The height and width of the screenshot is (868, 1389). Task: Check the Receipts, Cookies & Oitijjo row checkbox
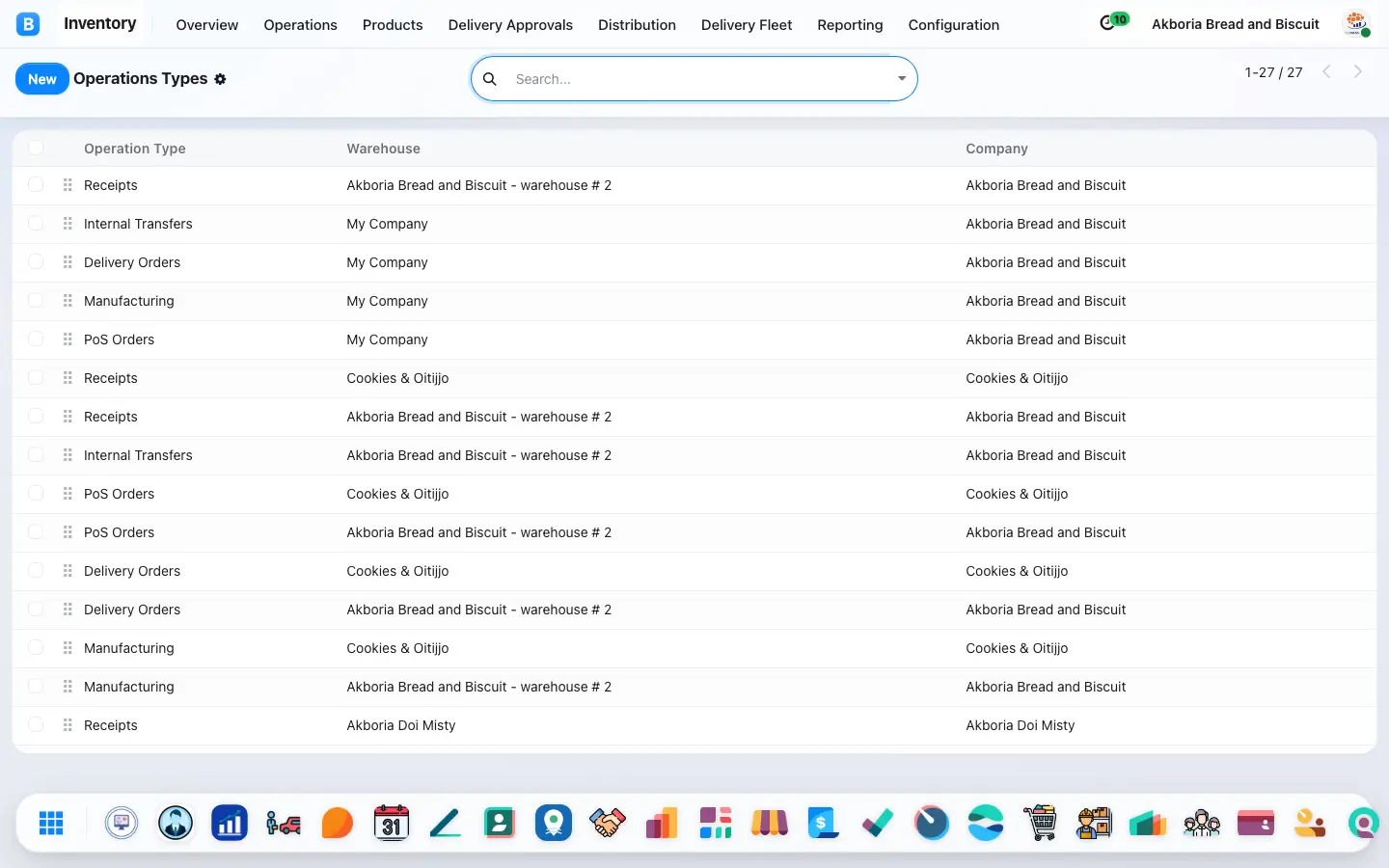(x=36, y=377)
